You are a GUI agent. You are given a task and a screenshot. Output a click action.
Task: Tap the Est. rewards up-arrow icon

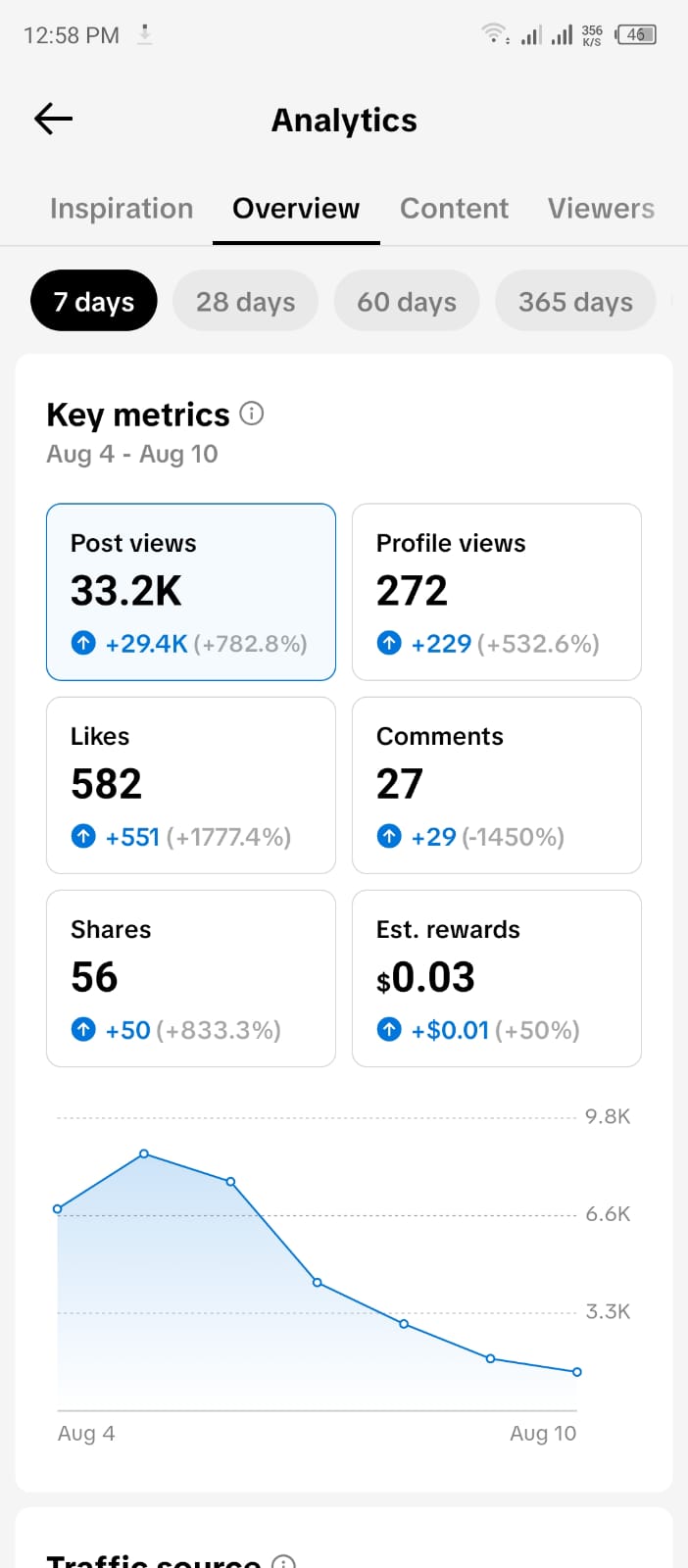pyautogui.click(x=389, y=1030)
